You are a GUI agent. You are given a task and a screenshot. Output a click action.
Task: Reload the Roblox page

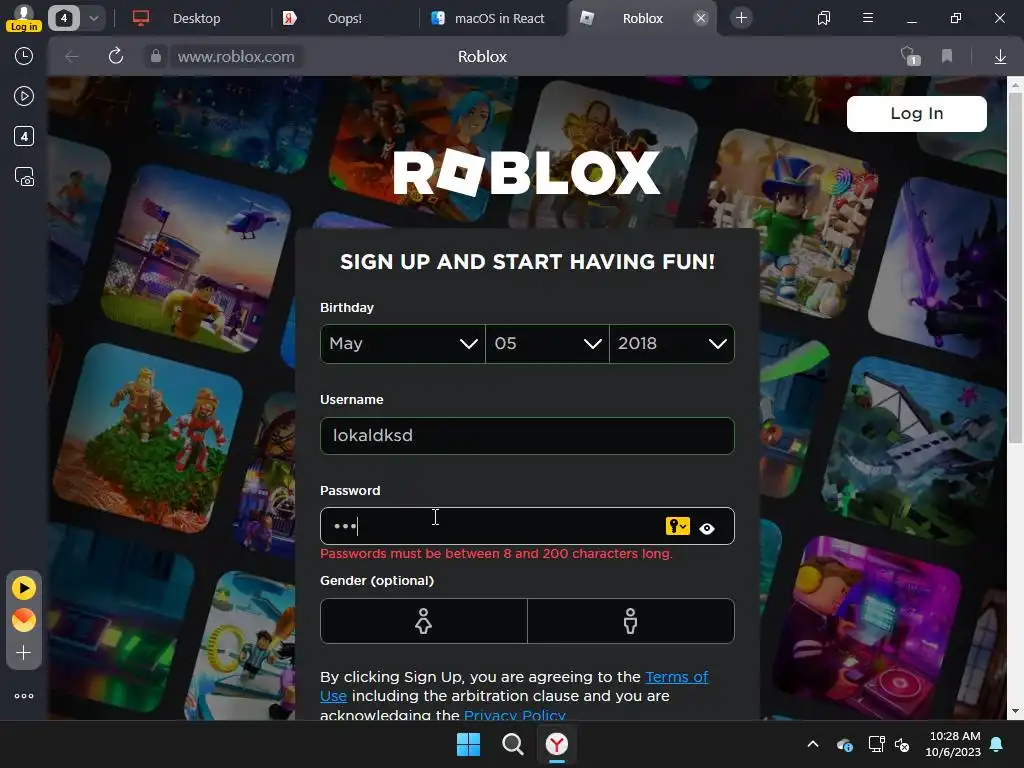tap(116, 56)
